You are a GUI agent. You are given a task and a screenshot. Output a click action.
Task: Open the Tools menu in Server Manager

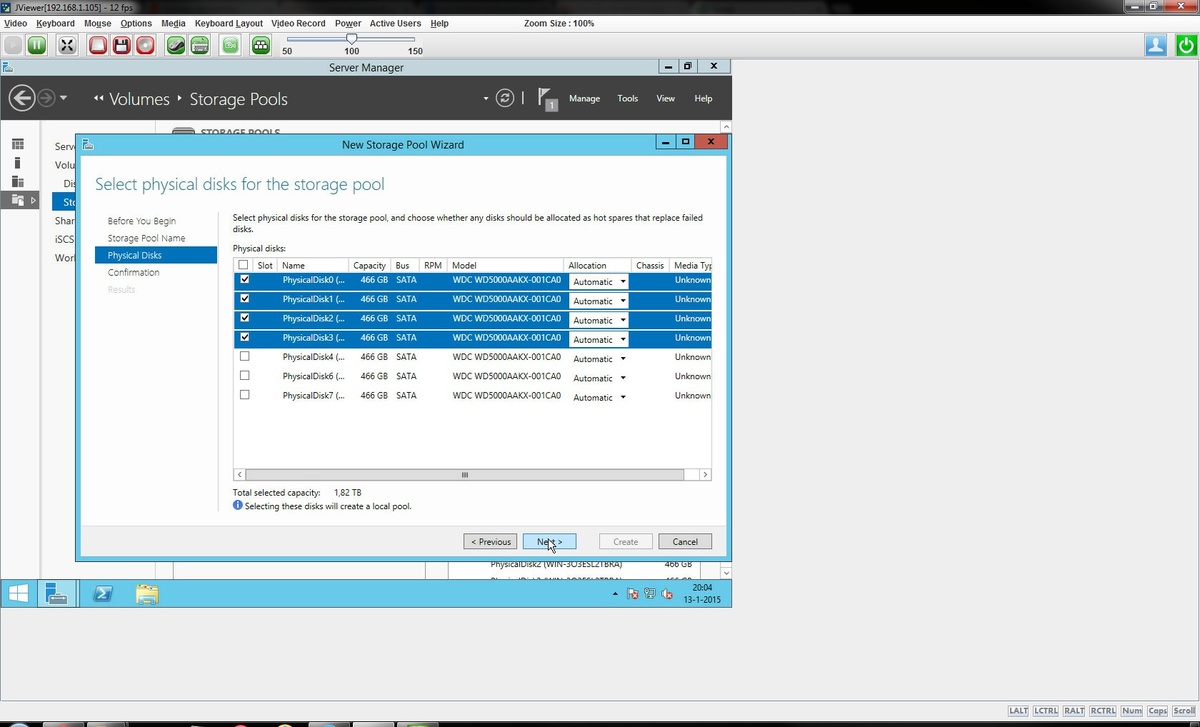tap(627, 98)
